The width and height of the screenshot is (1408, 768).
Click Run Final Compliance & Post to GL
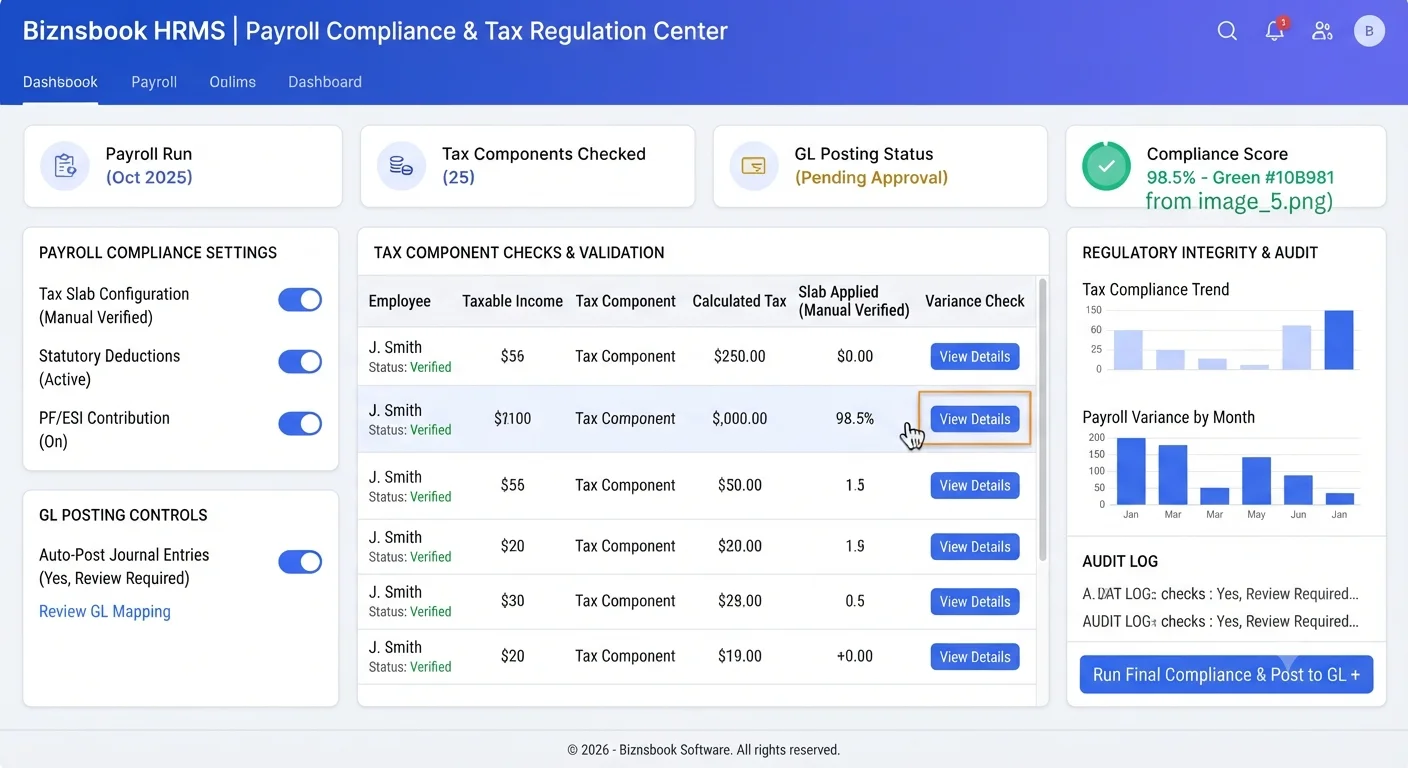tap(1226, 674)
